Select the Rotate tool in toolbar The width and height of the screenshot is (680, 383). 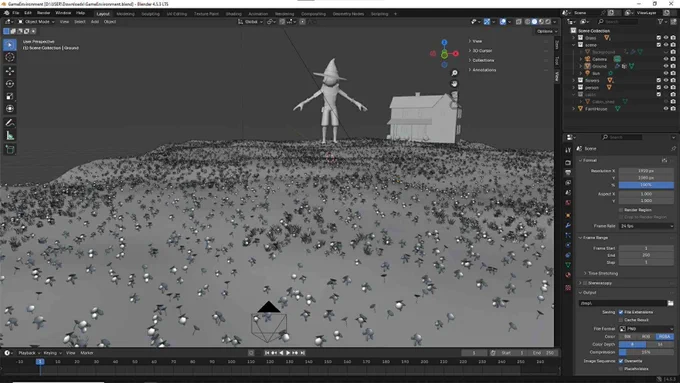click(10, 84)
